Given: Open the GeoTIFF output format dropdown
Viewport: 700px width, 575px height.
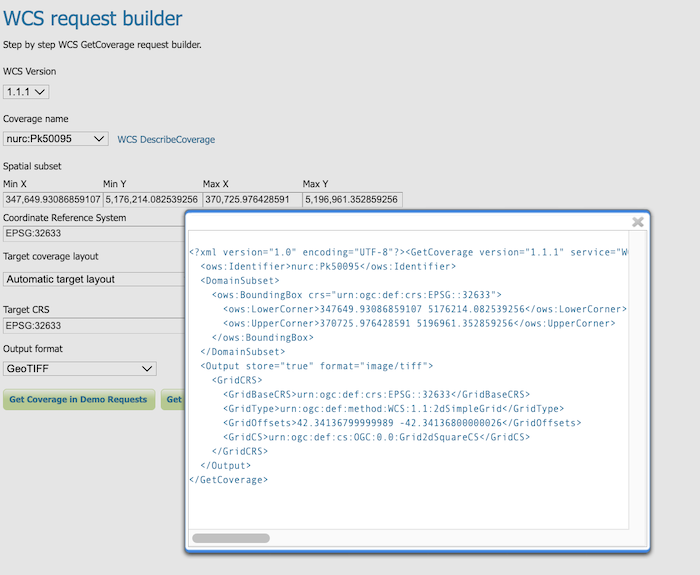Looking at the screenshot, I should click(x=80, y=369).
